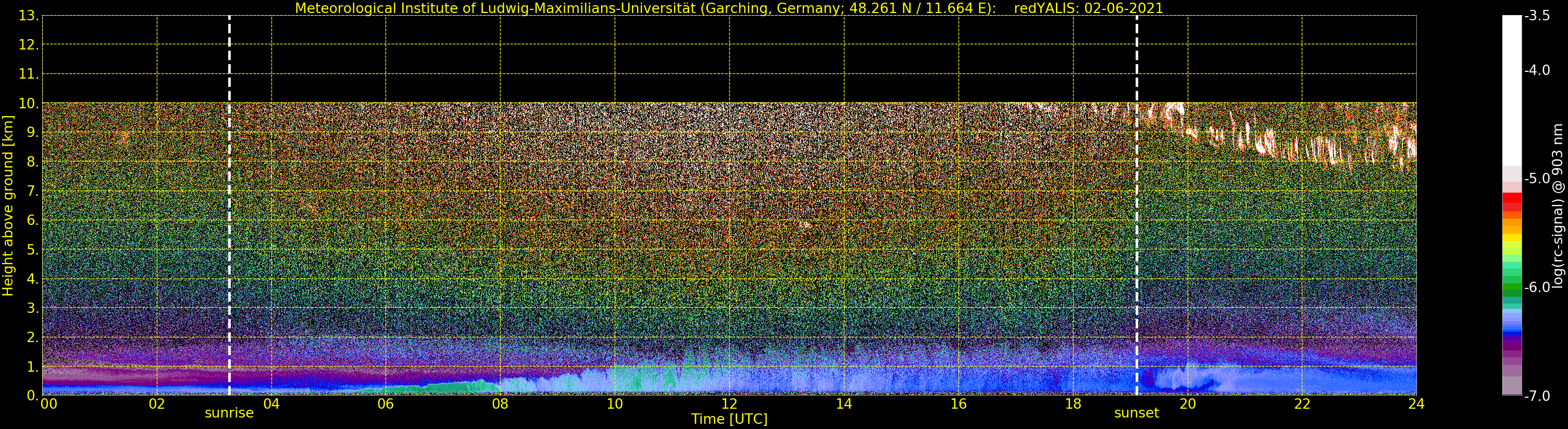Image resolution: width=1568 pixels, height=429 pixels.
Task: Click the "3." height axis tick label
Action: click(32, 309)
